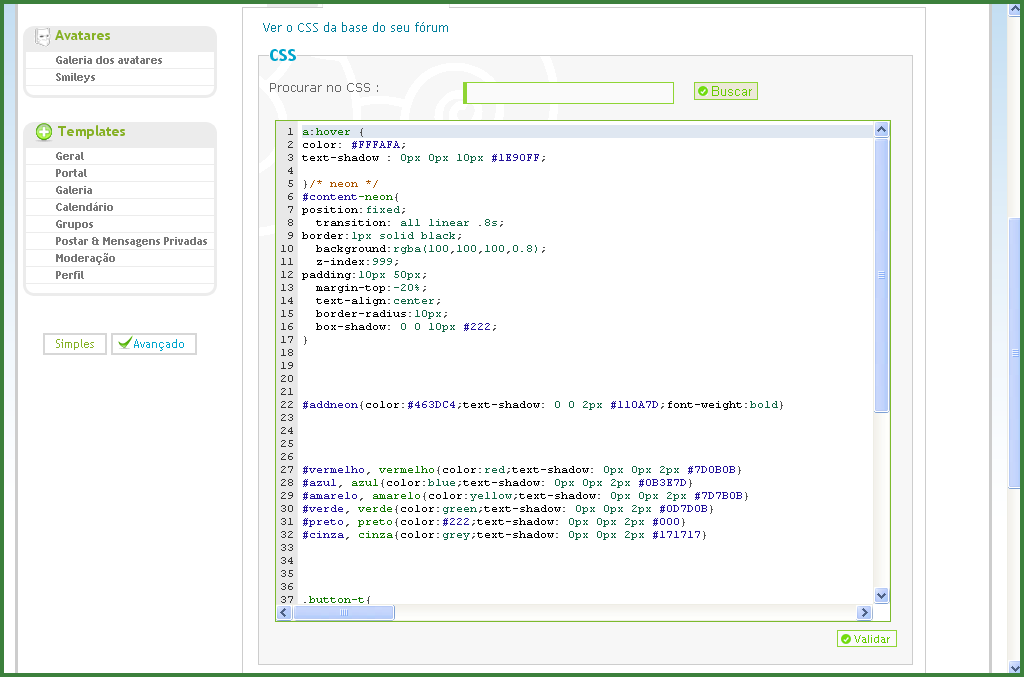
Task: Click the "#vermelho, vermelho" rule line
Action: click(x=522, y=470)
